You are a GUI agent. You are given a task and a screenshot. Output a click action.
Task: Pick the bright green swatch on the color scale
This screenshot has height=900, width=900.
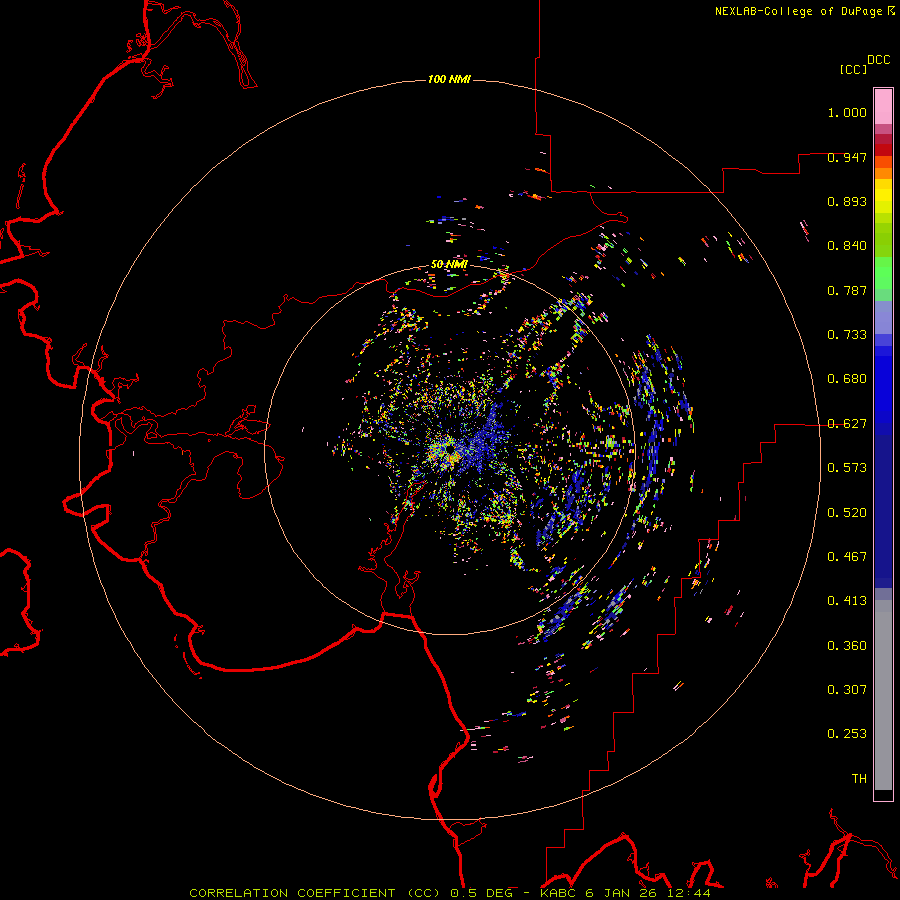pyautogui.click(x=883, y=273)
